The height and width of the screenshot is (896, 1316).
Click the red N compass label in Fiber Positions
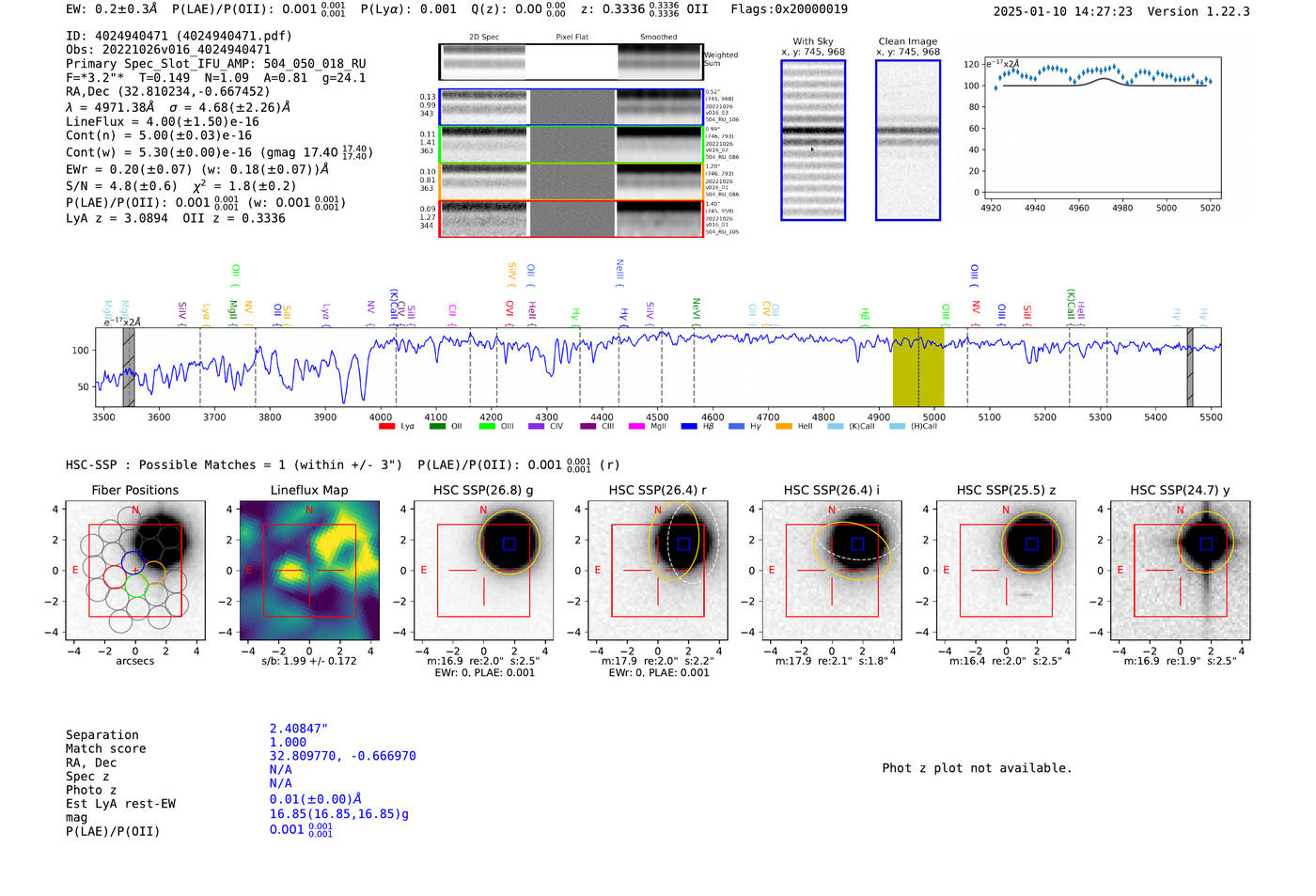pyautogui.click(x=135, y=511)
